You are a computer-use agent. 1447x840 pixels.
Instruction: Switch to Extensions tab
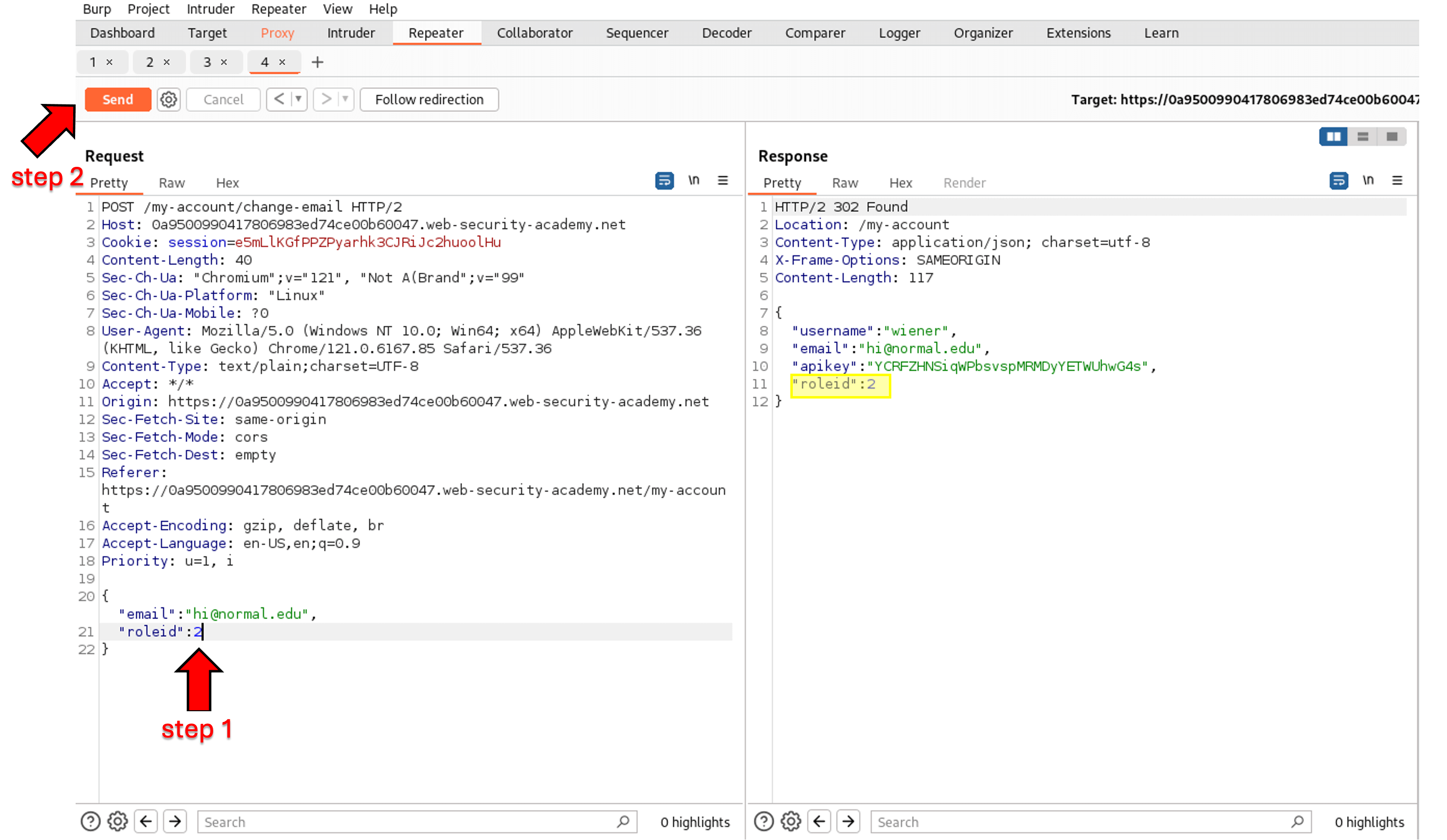[1078, 33]
